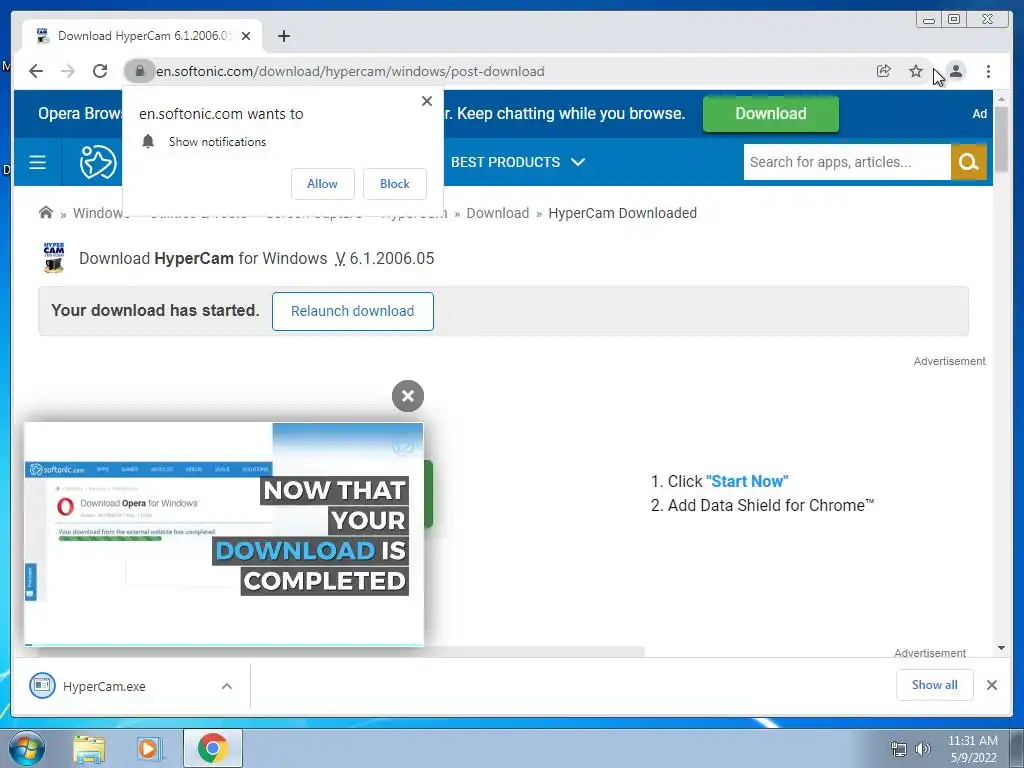The height and width of the screenshot is (768, 1024).
Task: Open the Softonic hamburger menu
Action: (x=37, y=162)
